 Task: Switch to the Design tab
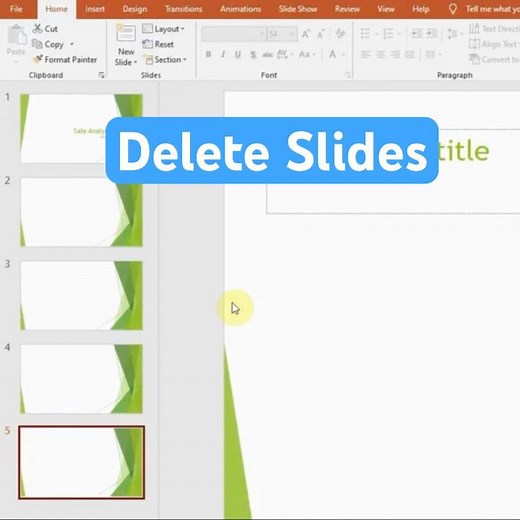click(135, 9)
